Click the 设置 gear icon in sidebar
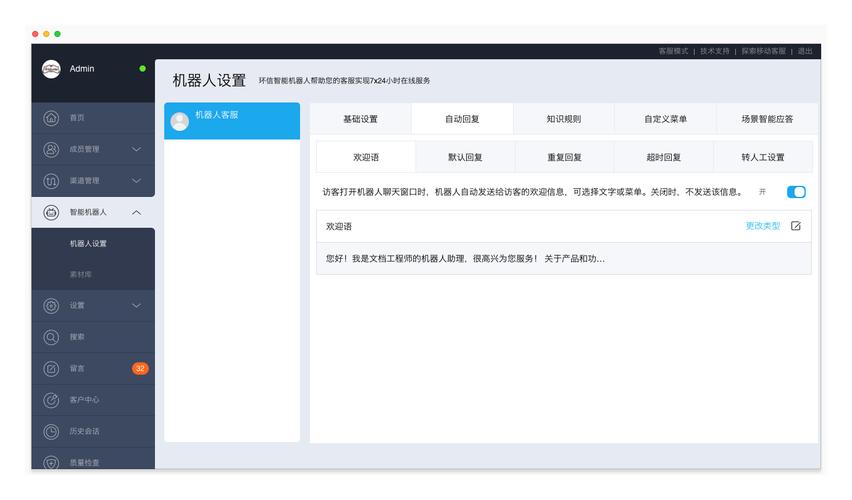Viewport: 852px width, 500px height. point(51,305)
